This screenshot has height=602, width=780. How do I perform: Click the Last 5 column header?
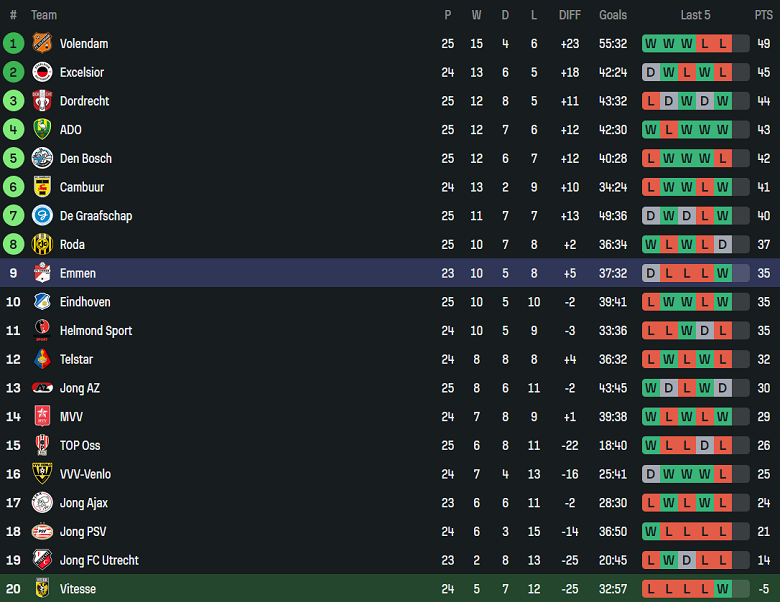coord(695,15)
